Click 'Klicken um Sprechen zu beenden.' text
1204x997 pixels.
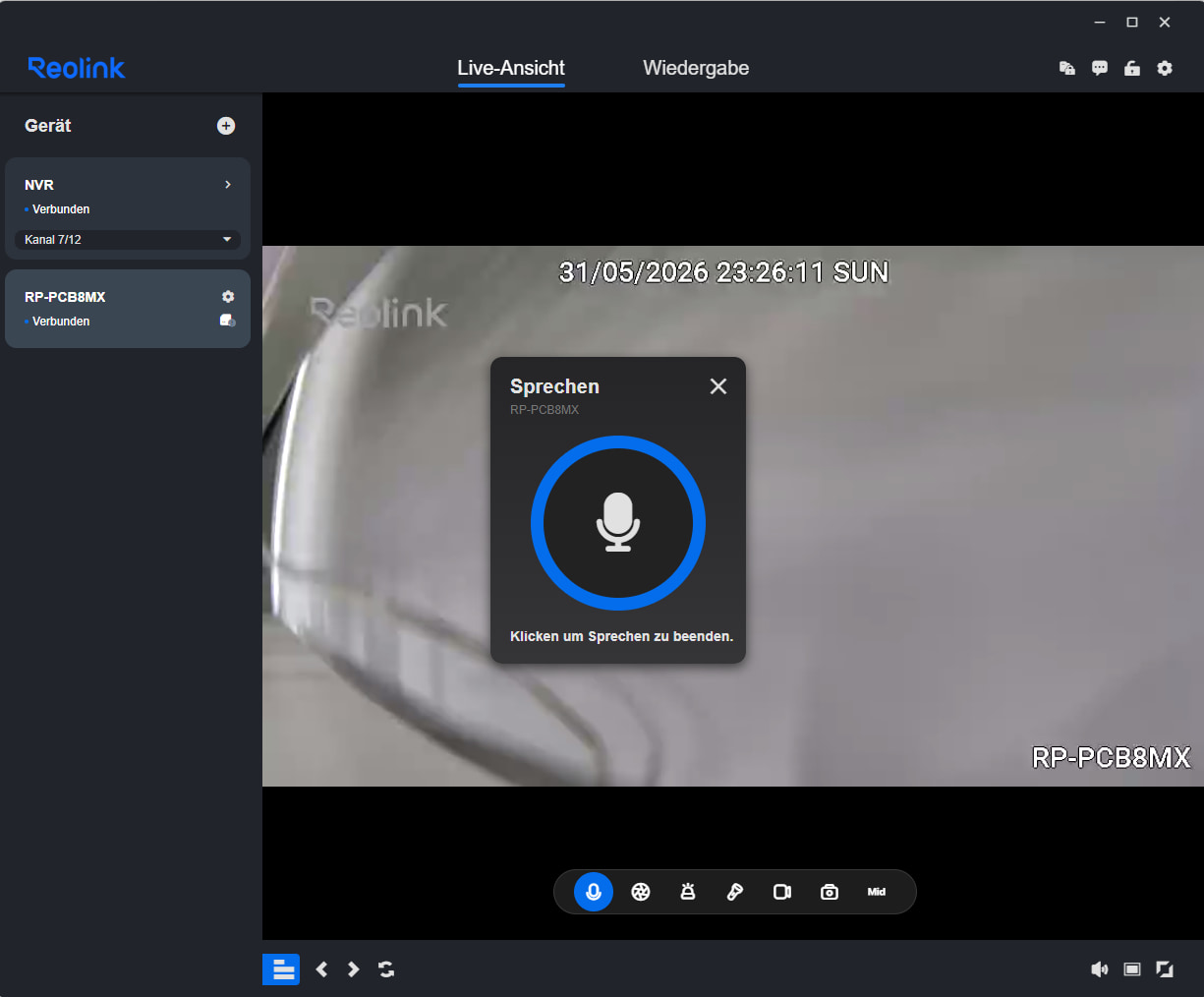(x=621, y=636)
